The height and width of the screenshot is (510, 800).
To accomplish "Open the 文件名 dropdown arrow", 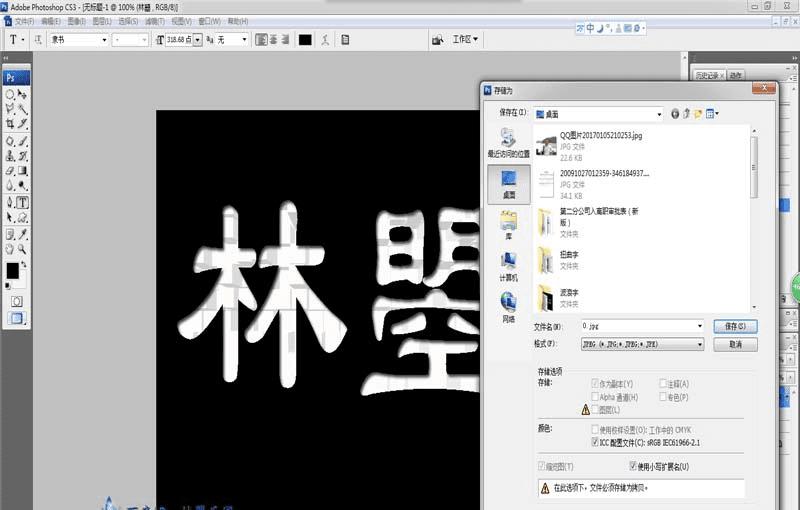I will tap(699, 326).
